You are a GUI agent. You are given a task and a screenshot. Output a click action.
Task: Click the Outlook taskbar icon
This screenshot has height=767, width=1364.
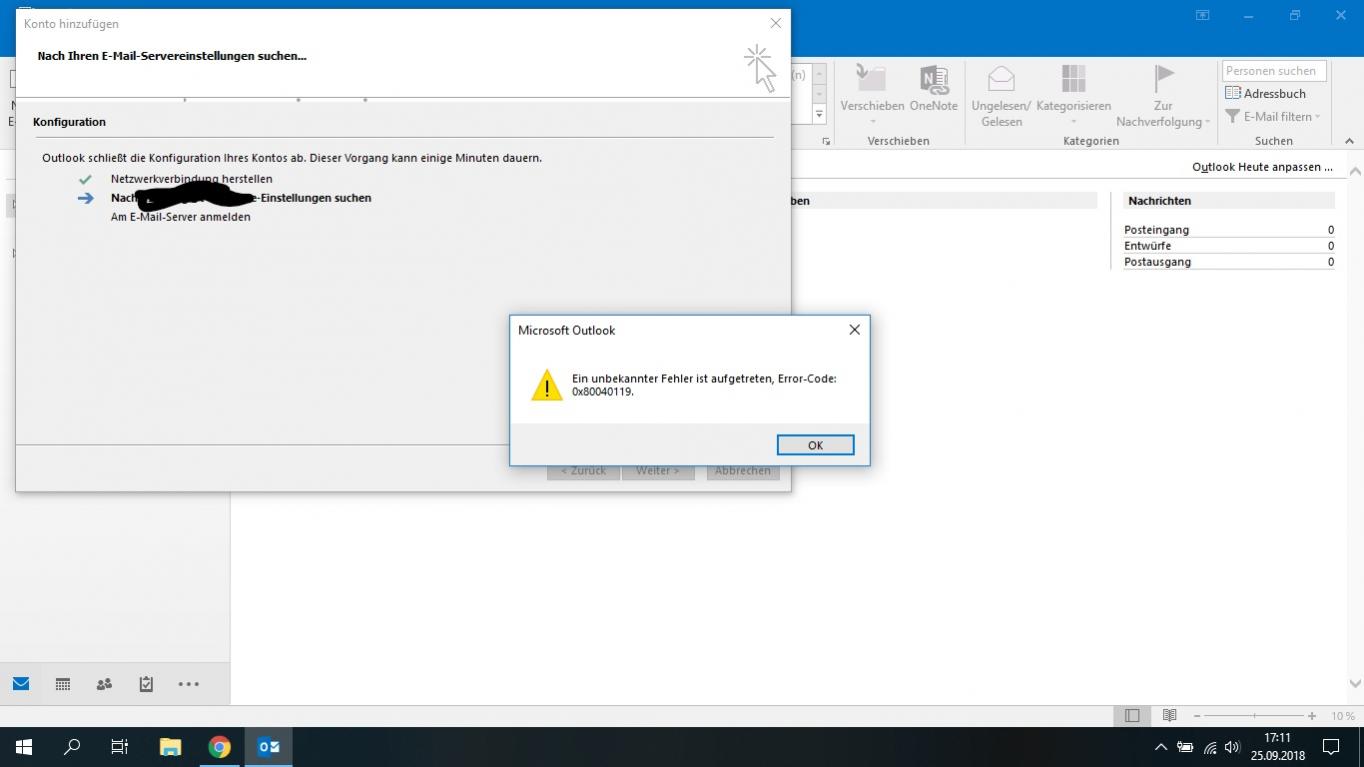click(x=268, y=747)
